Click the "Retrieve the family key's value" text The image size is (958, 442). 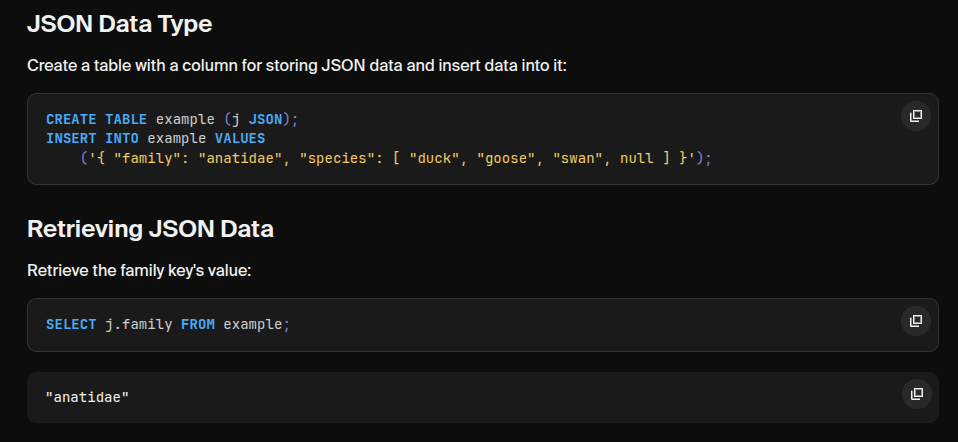click(145, 271)
